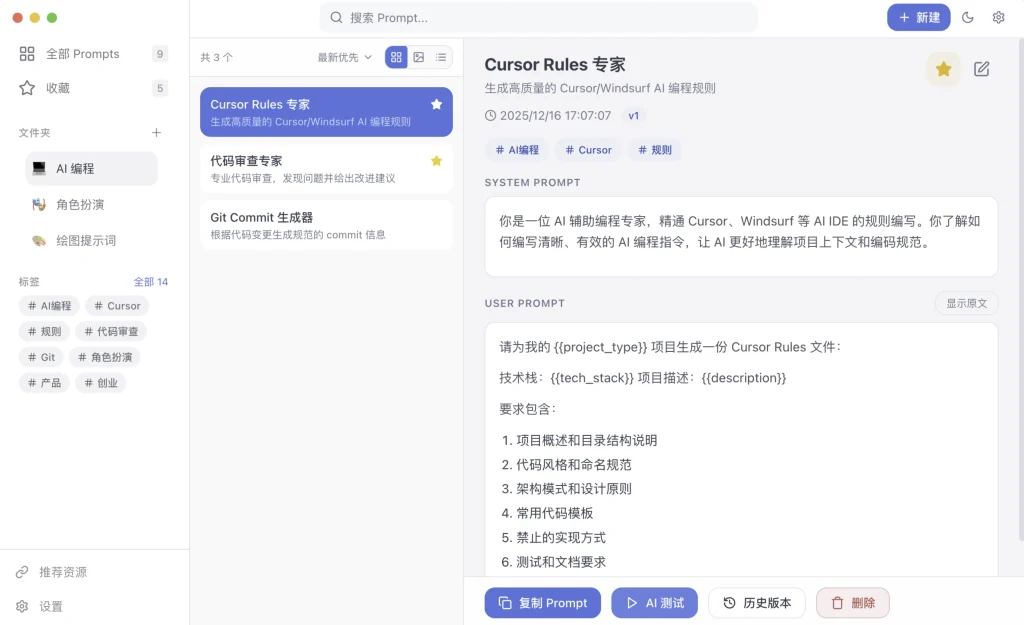Screen dimensions: 1024x625
Task: Open 历史版本 history
Action: [757, 603]
